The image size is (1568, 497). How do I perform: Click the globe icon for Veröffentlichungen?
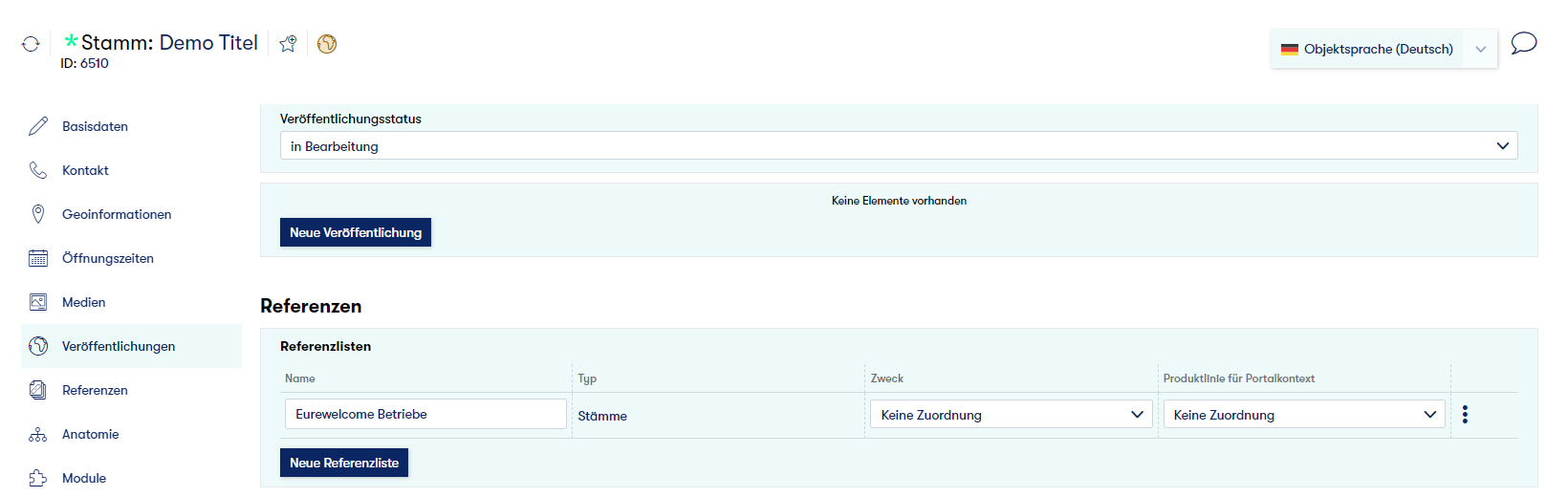(x=38, y=346)
